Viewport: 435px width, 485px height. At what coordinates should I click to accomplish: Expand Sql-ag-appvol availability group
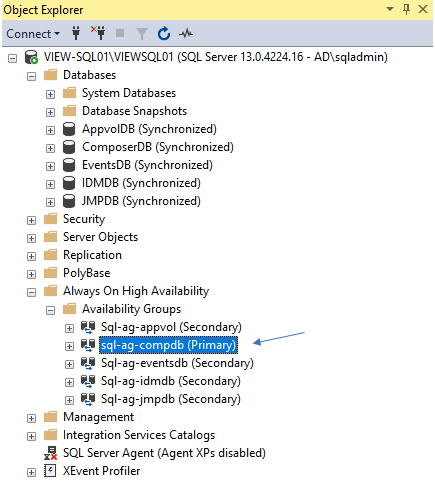[69, 328]
